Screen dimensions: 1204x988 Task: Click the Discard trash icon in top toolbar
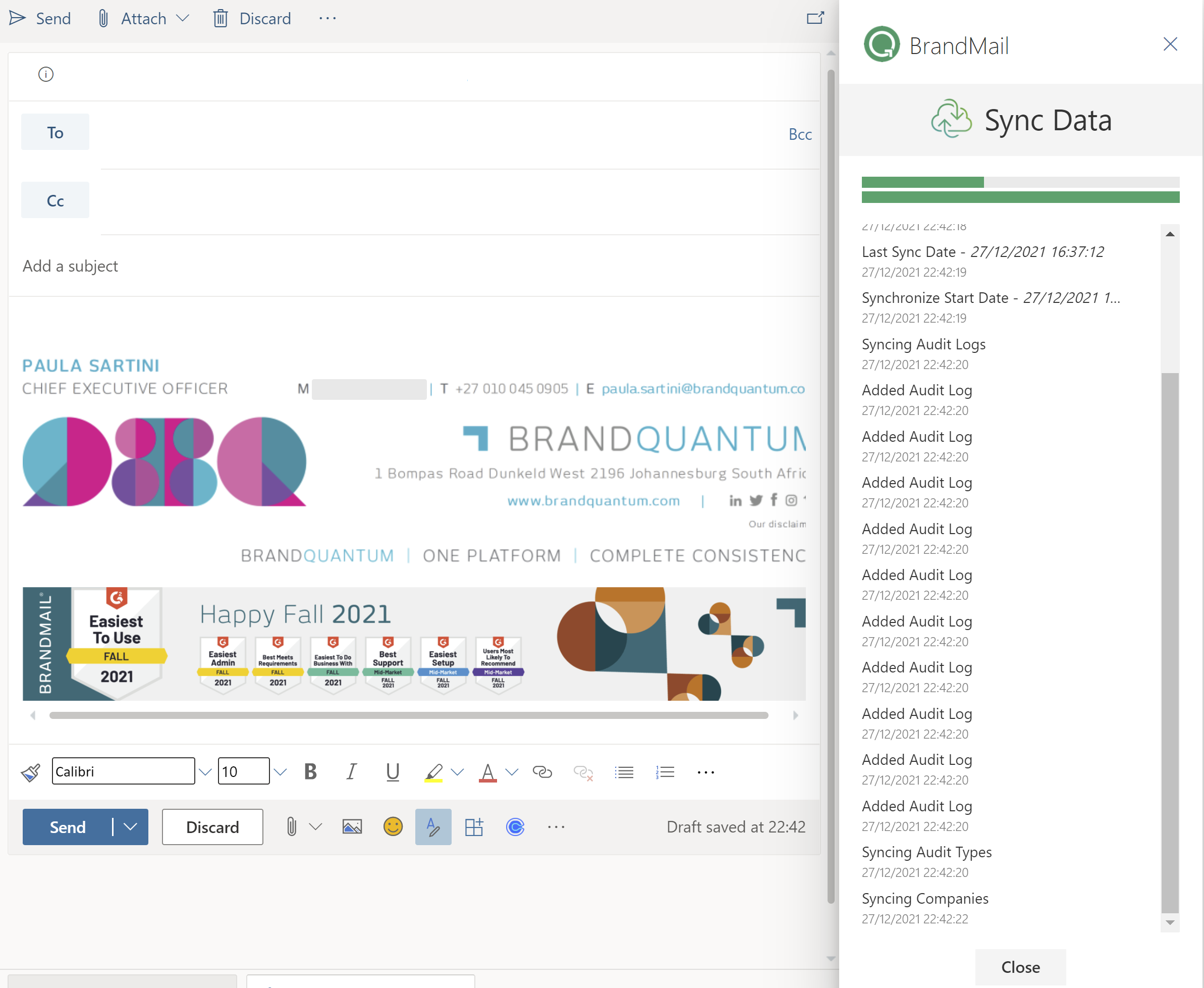(221, 18)
